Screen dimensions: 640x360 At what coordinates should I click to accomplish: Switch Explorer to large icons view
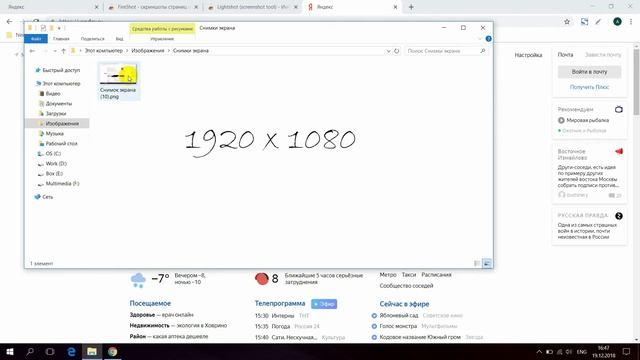coord(487,263)
